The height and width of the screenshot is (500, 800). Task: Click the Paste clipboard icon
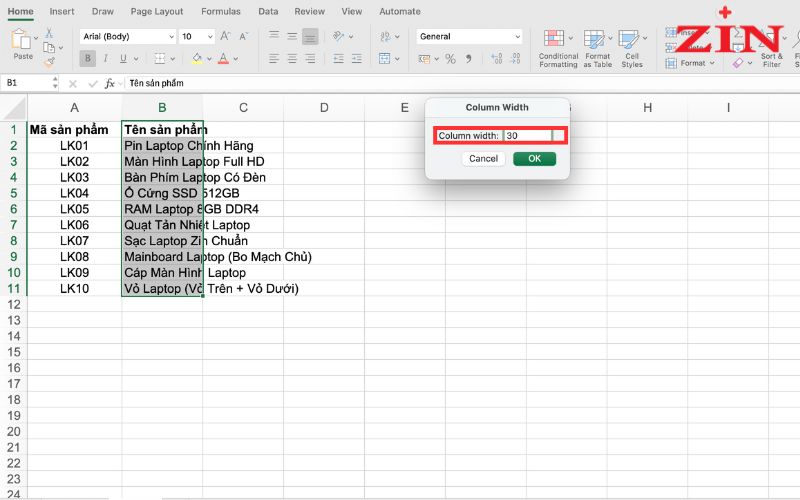click(x=21, y=39)
